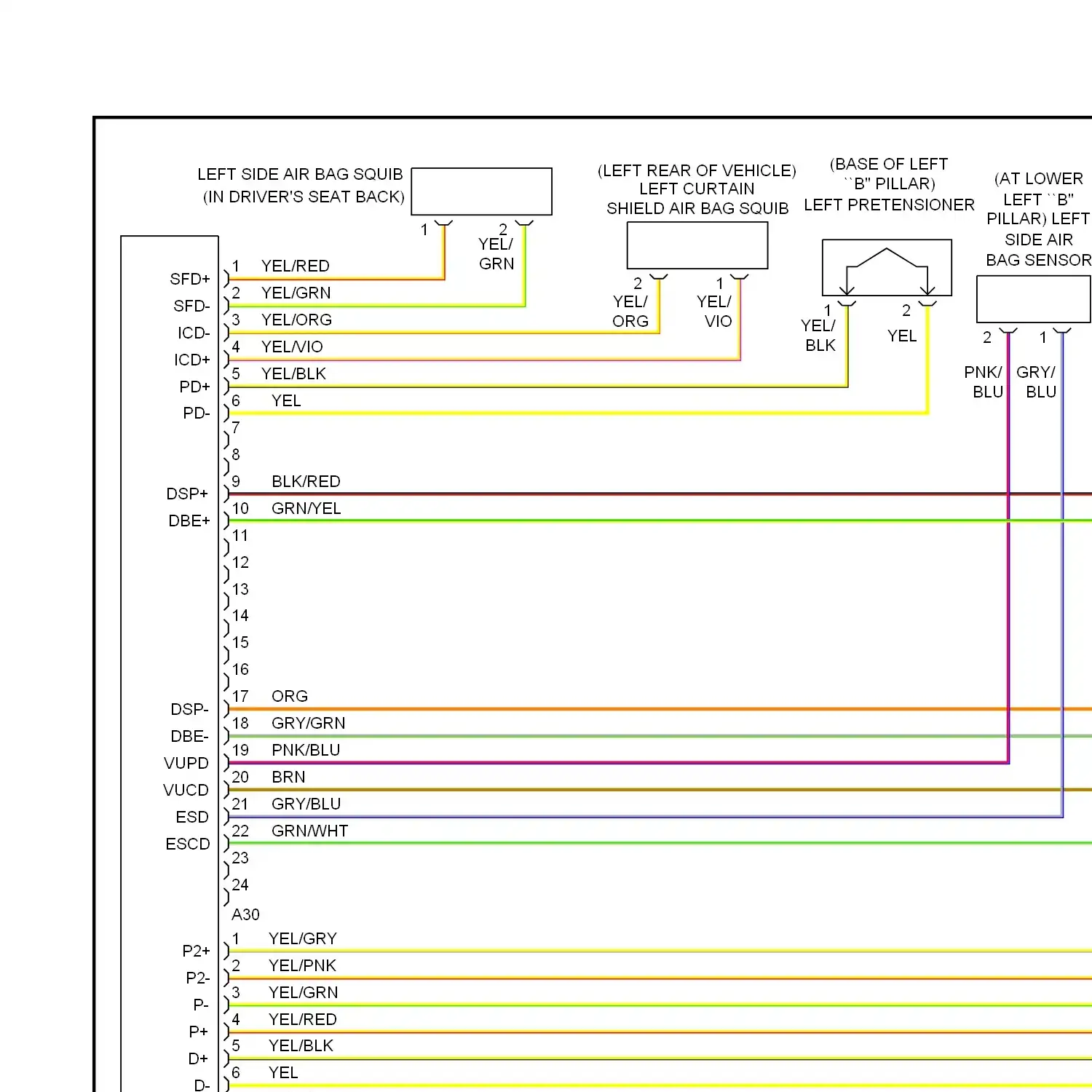
Task: Click the ESD terminal label
Action: click(192, 817)
